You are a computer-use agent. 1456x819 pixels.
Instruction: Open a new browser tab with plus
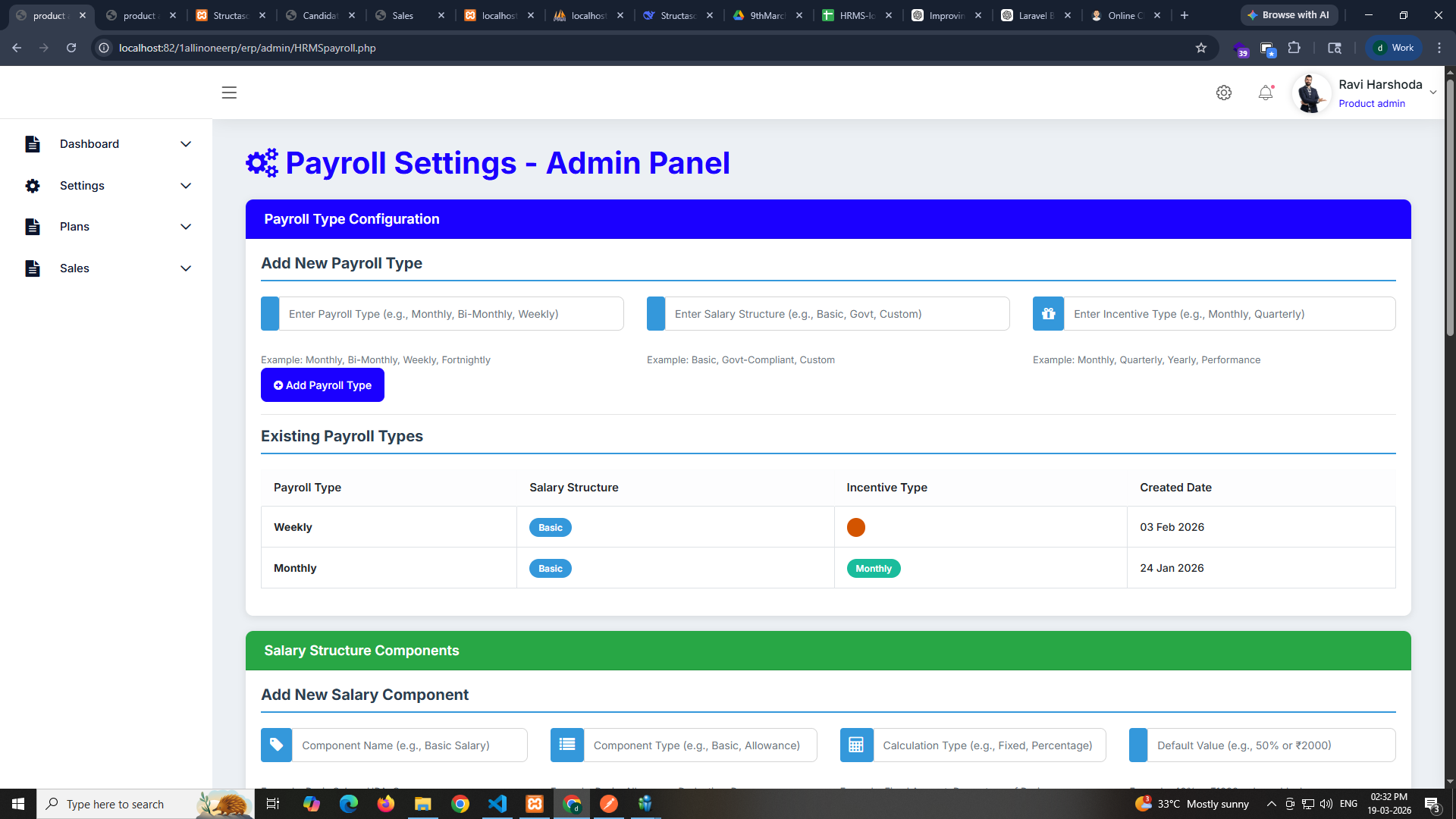(1185, 15)
